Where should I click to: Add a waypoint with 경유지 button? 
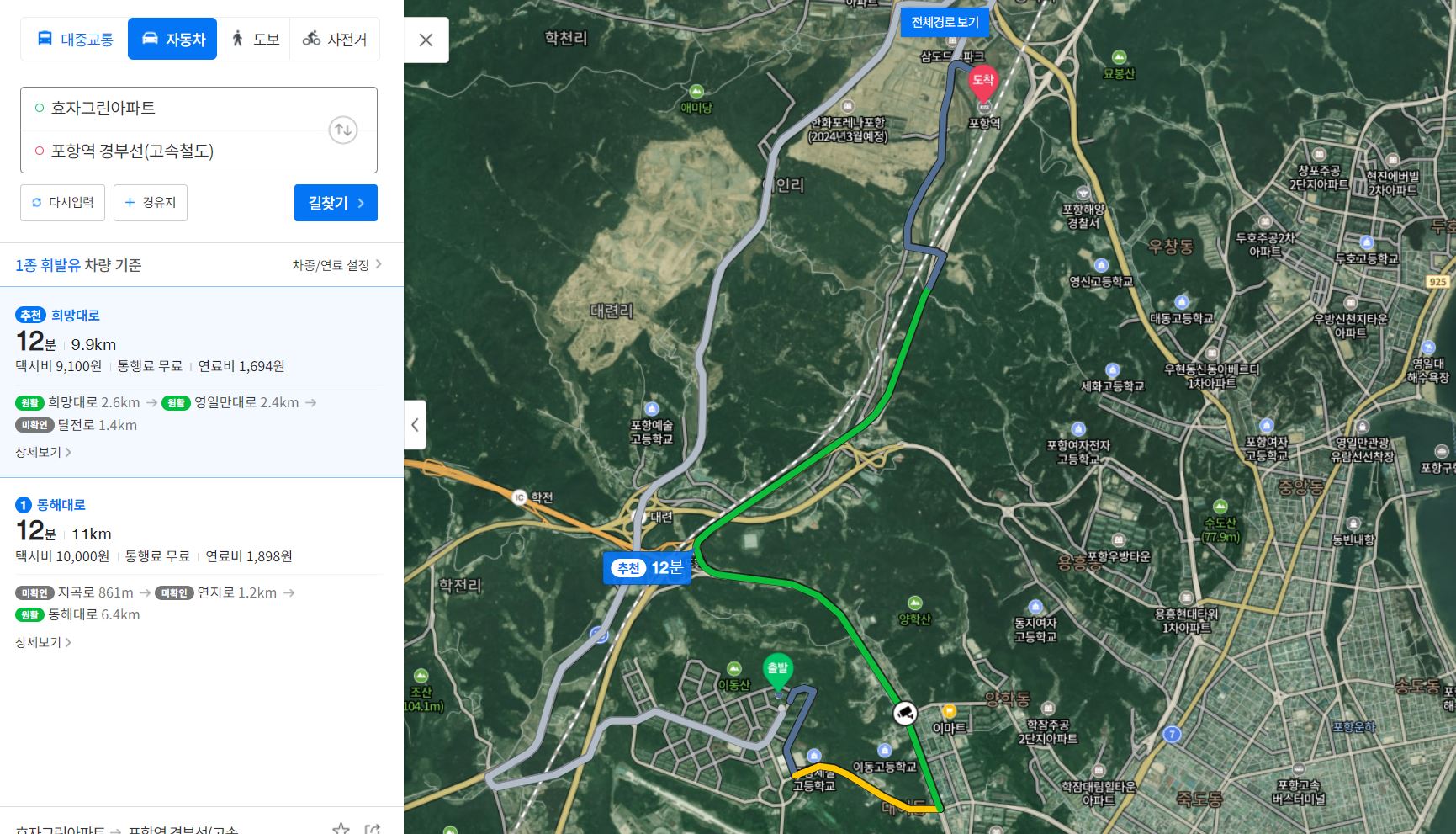click(x=151, y=203)
